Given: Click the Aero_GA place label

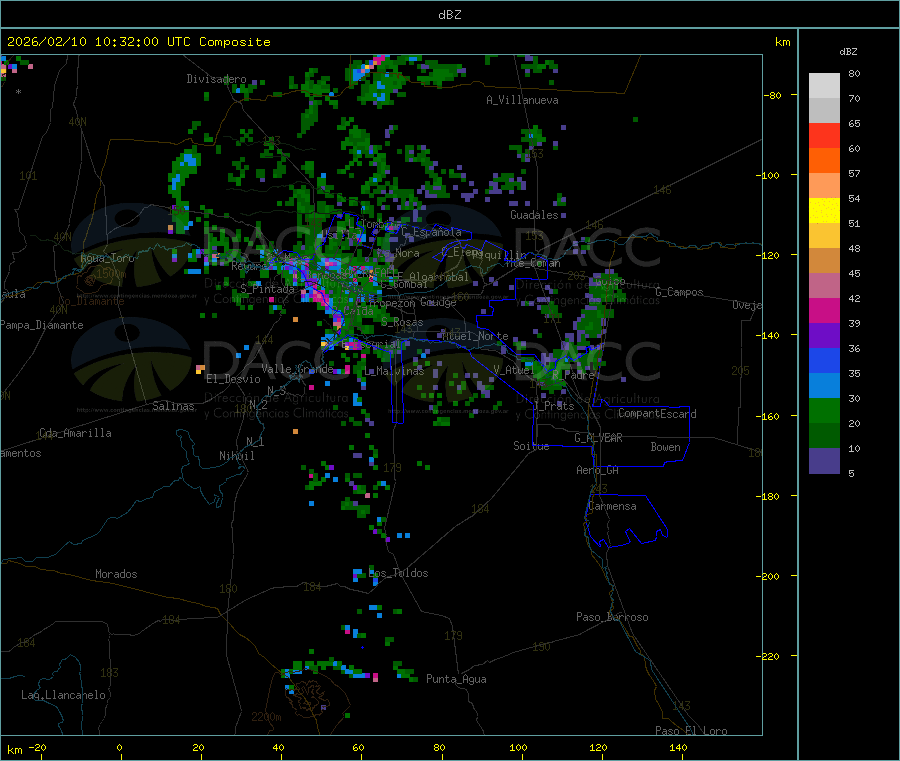Looking at the screenshot, I should [597, 470].
